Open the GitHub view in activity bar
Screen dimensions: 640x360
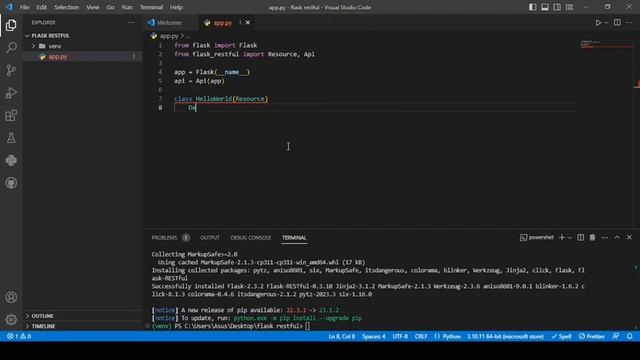click(x=11, y=183)
